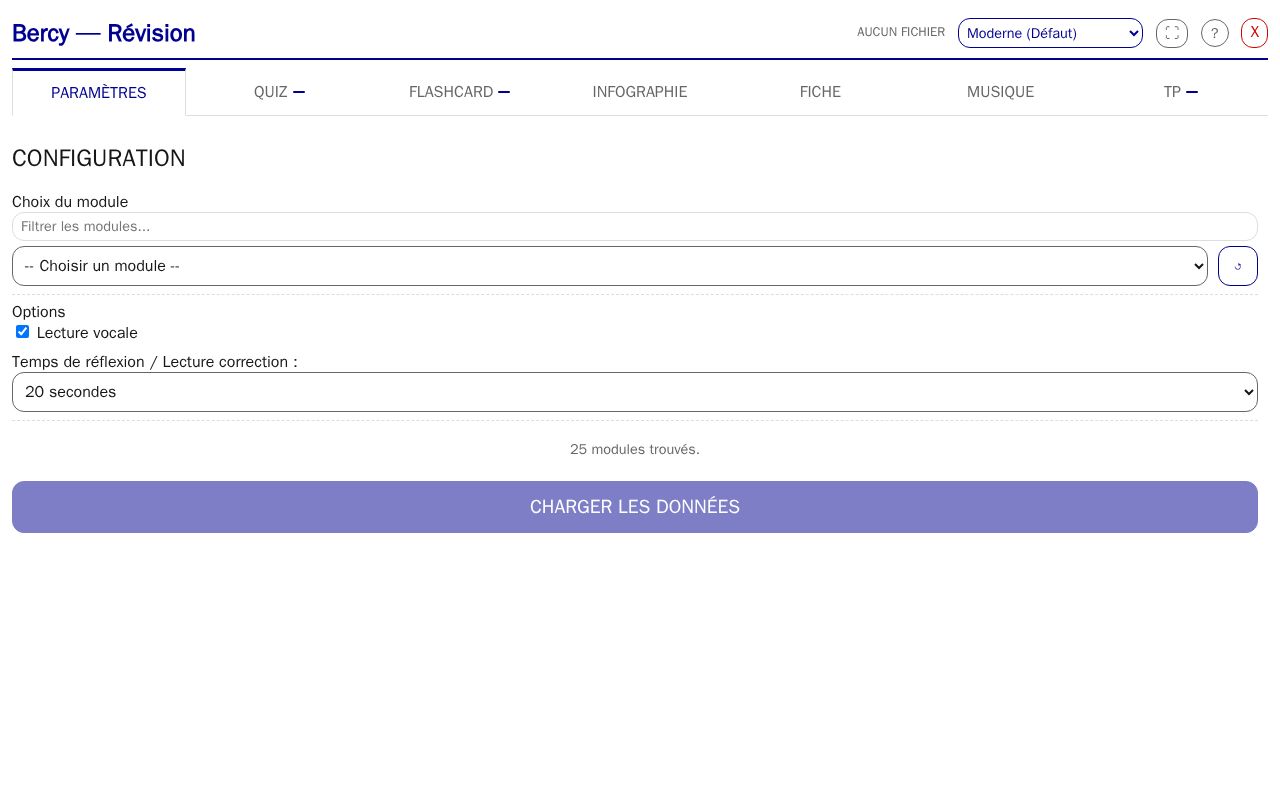Go to the FICHE tab
This screenshot has width=1280, height=800.
(x=820, y=92)
